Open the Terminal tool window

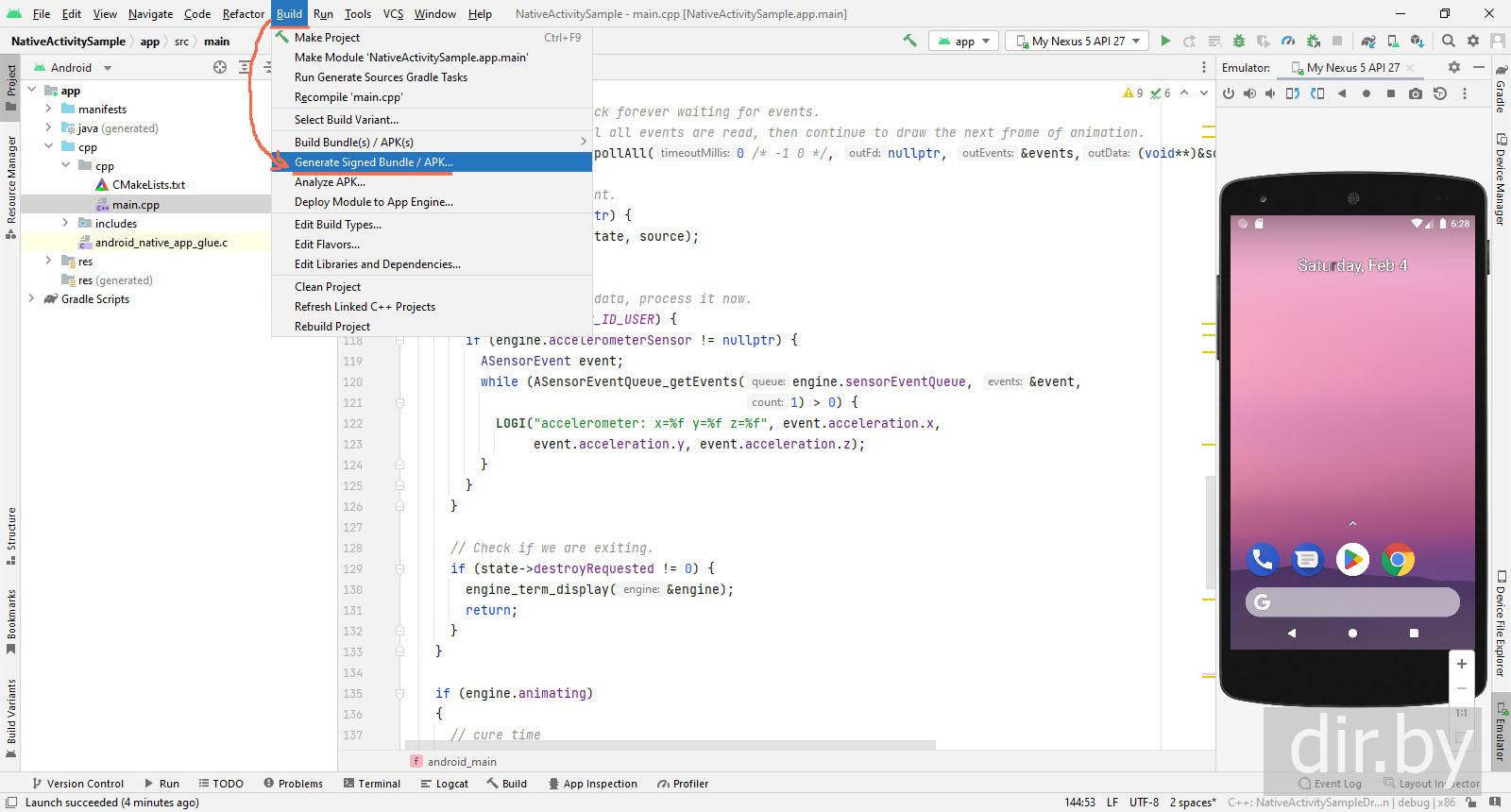372,784
